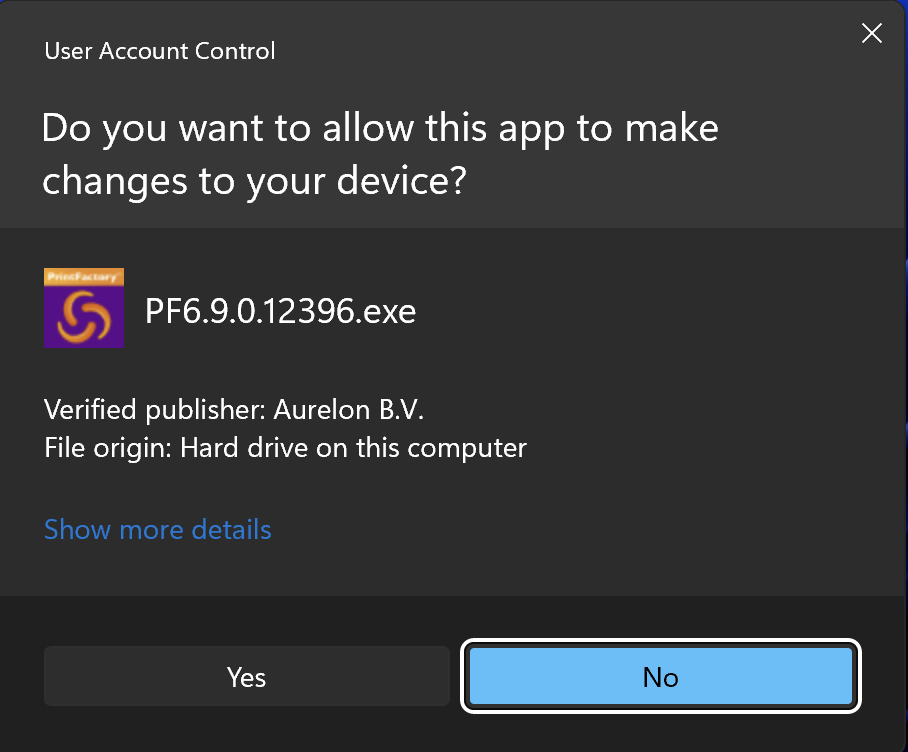Click the PrintFactory banner atop the icon
908x752 pixels.
tap(84, 276)
